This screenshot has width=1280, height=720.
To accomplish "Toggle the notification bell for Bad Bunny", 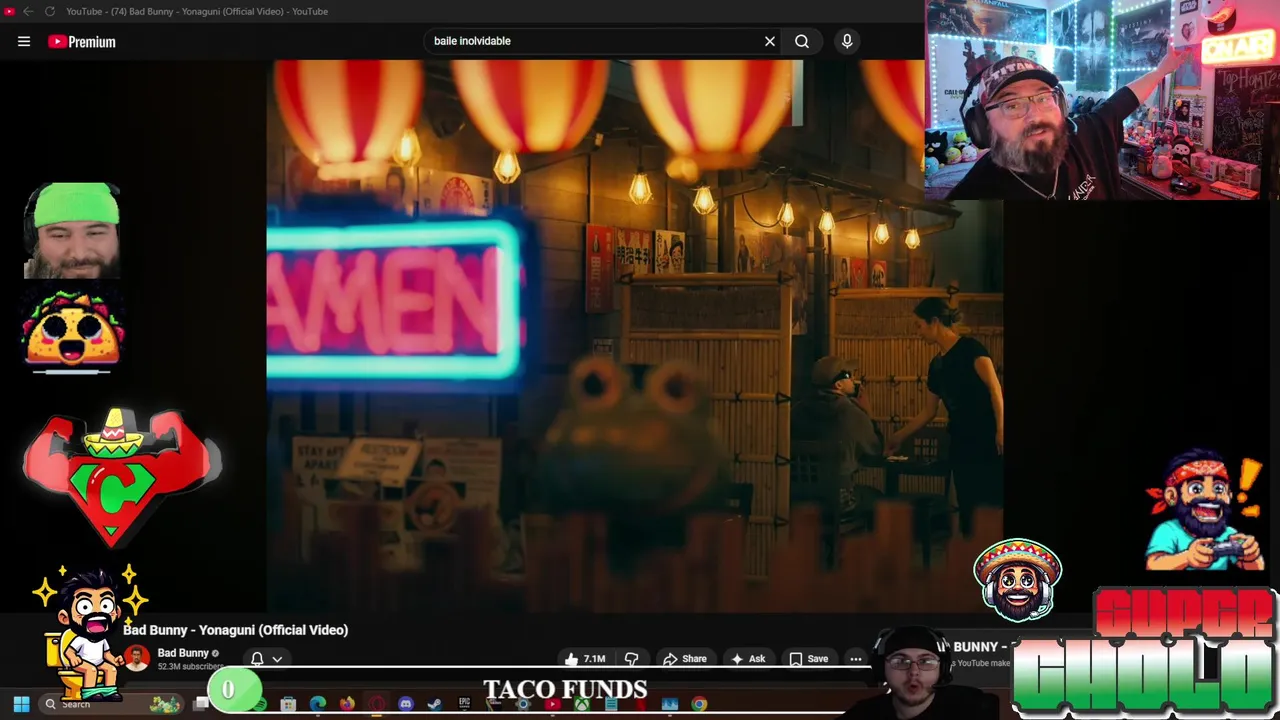I will pyautogui.click(x=257, y=659).
